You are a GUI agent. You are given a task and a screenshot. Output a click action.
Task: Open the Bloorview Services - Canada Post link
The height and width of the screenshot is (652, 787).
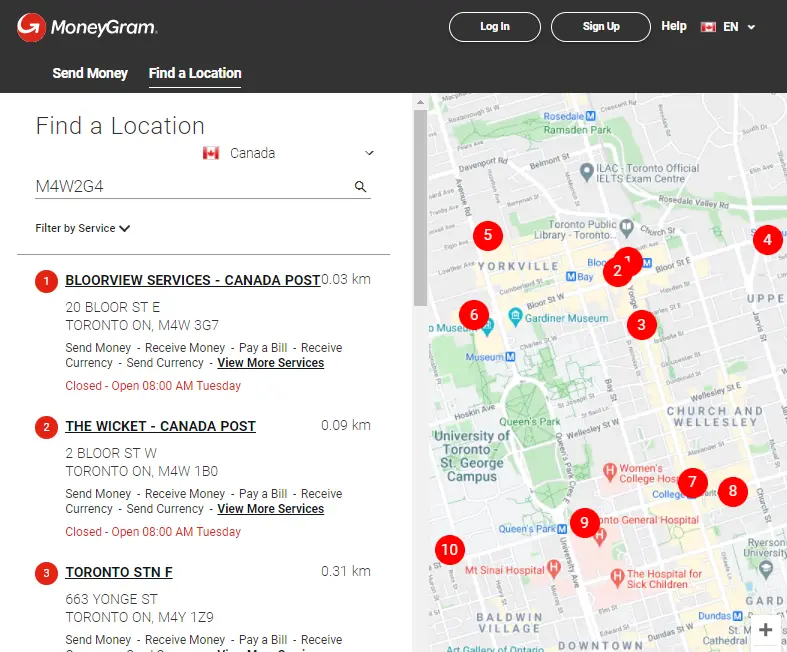pos(192,280)
